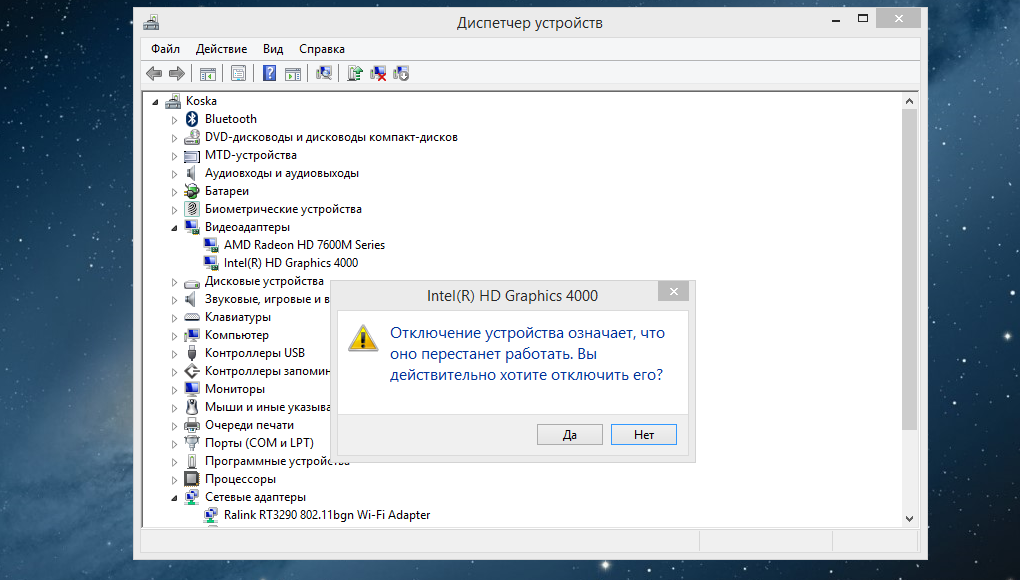1020x580 pixels.
Task: Select the Дисковые устройства drive icon
Action: pos(192,283)
